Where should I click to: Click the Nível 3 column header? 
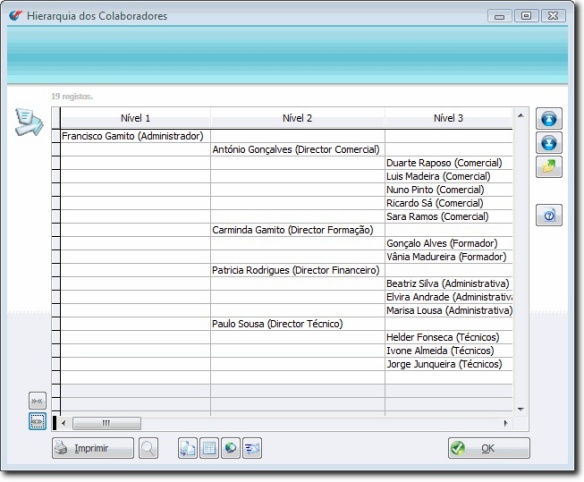point(448,118)
